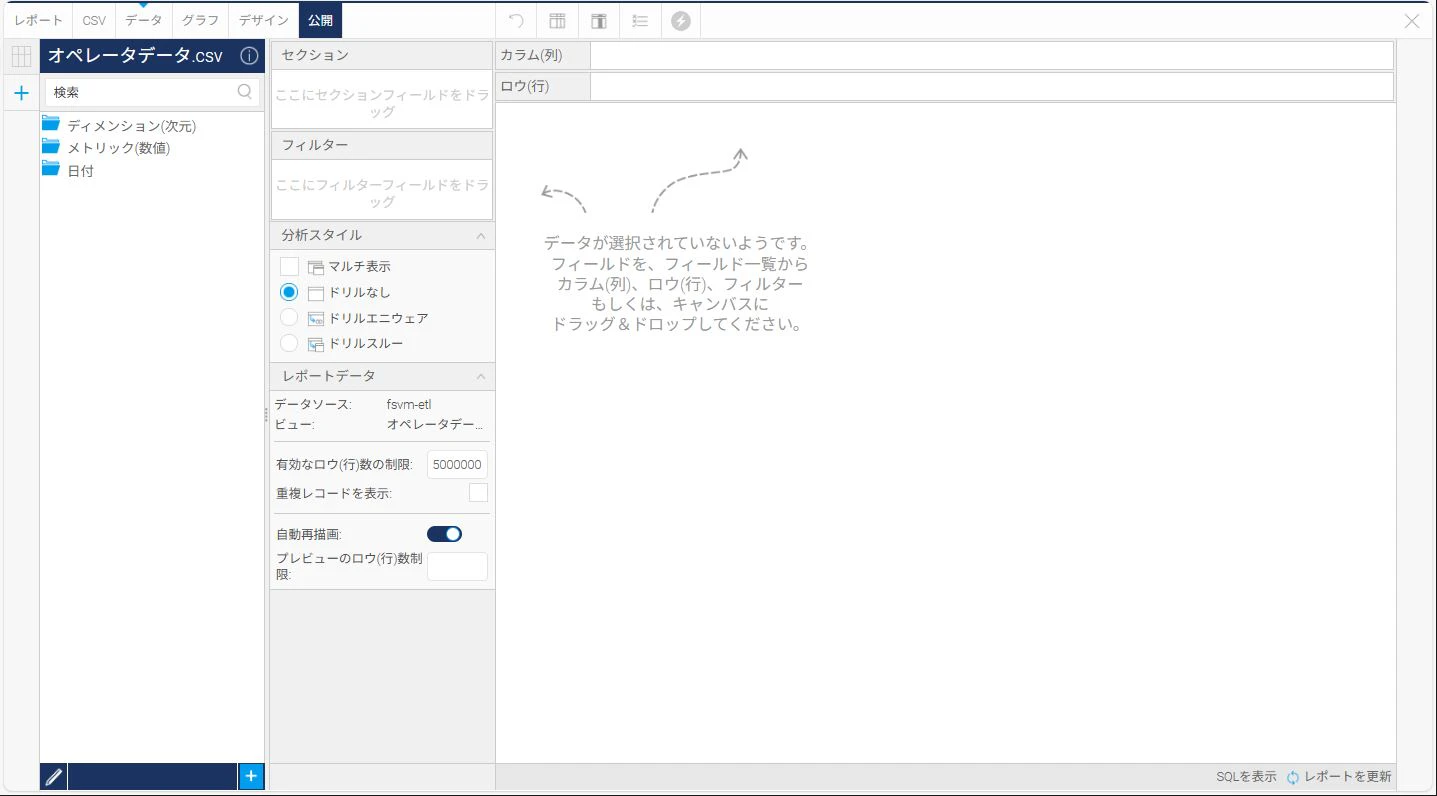This screenshot has width=1437, height=796.
Task: Click the undo arrow icon in toolbar
Action: point(516,21)
